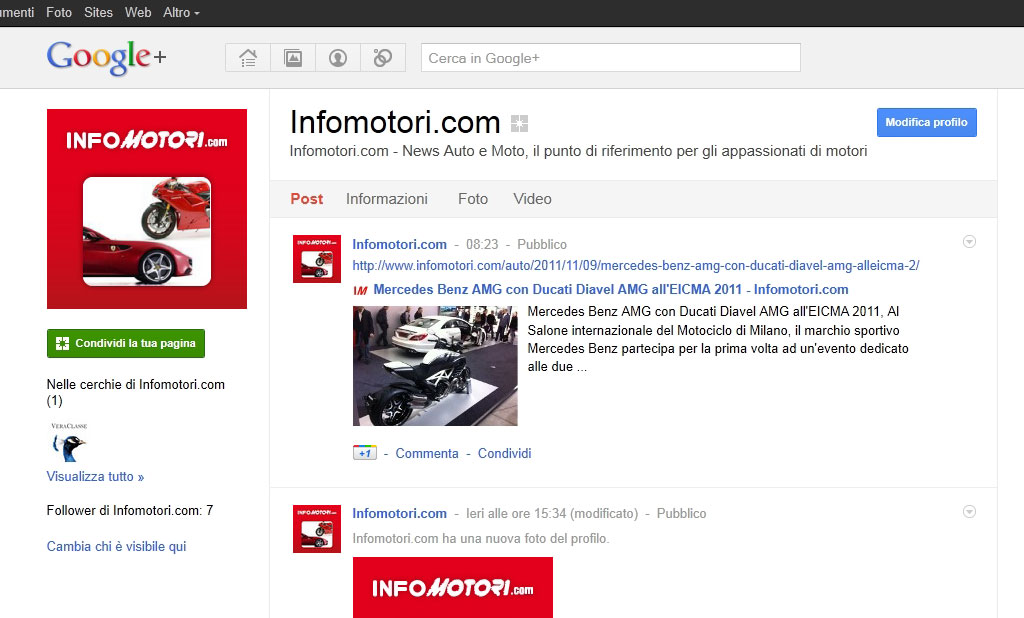Screen dimensions: 1024x618
Task: Open the Mercedes Ducati Diavel post thumbnail
Action: click(x=435, y=366)
